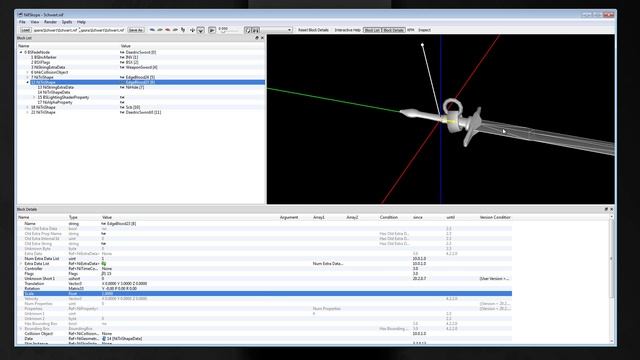Select the 3 NiStringExtraData tree row

(x=141, y=67)
